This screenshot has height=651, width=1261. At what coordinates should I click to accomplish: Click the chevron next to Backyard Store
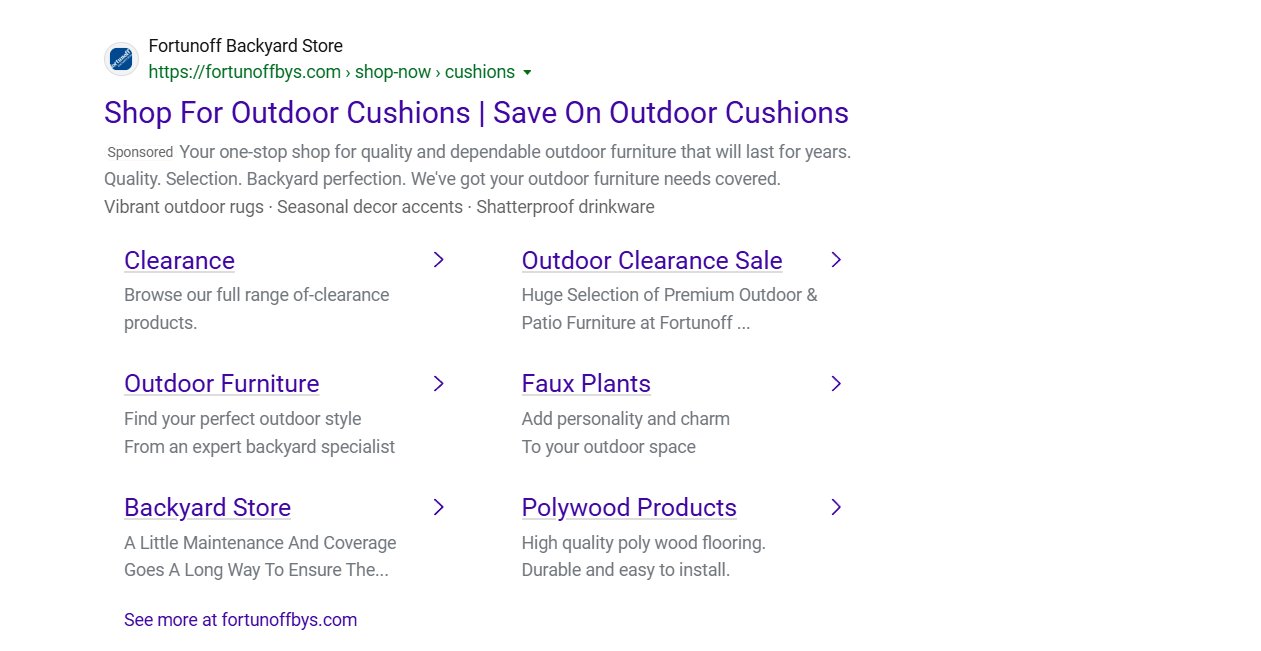(x=438, y=508)
